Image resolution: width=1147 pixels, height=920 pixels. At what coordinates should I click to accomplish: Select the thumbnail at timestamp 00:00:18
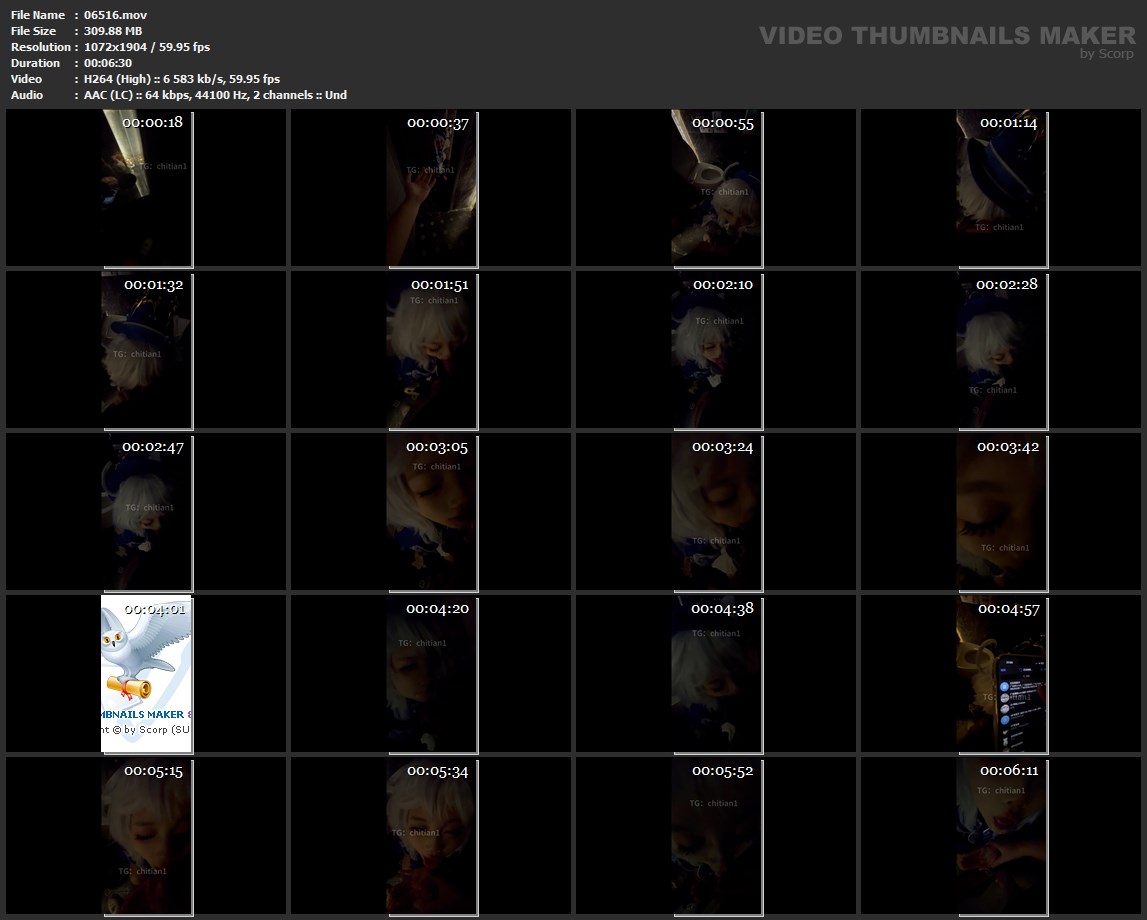pyautogui.click(x=146, y=188)
